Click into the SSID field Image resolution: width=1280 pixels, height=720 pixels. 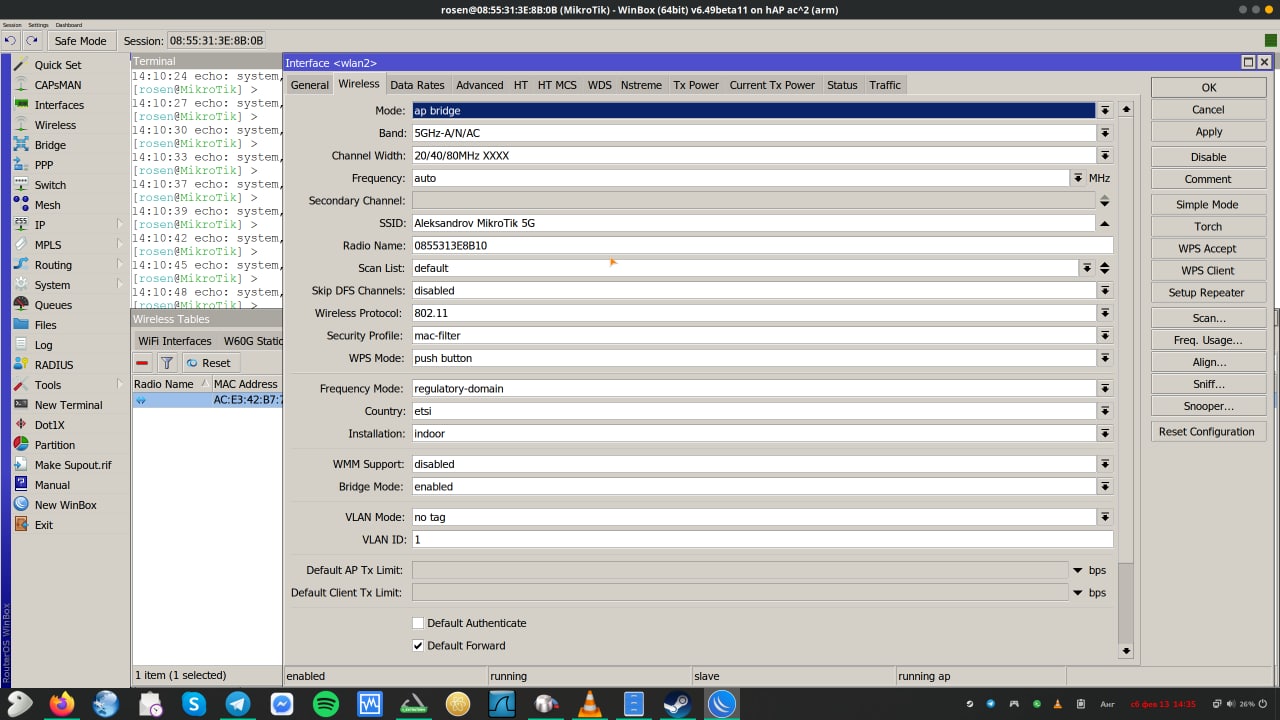pyautogui.click(x=753, y=223)
